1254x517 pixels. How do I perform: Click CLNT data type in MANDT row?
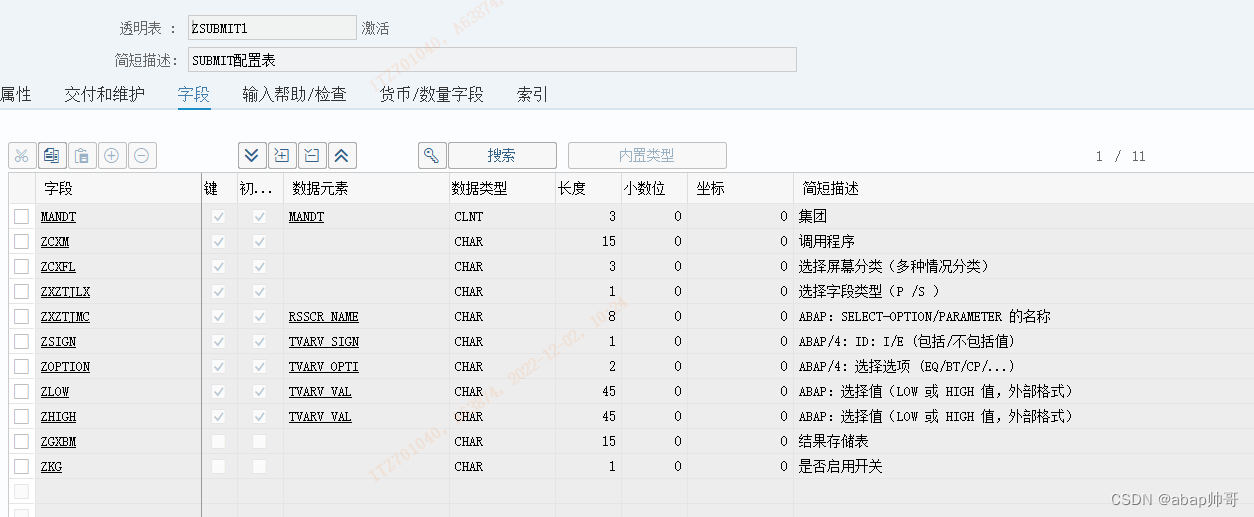[x=468, y=216]
